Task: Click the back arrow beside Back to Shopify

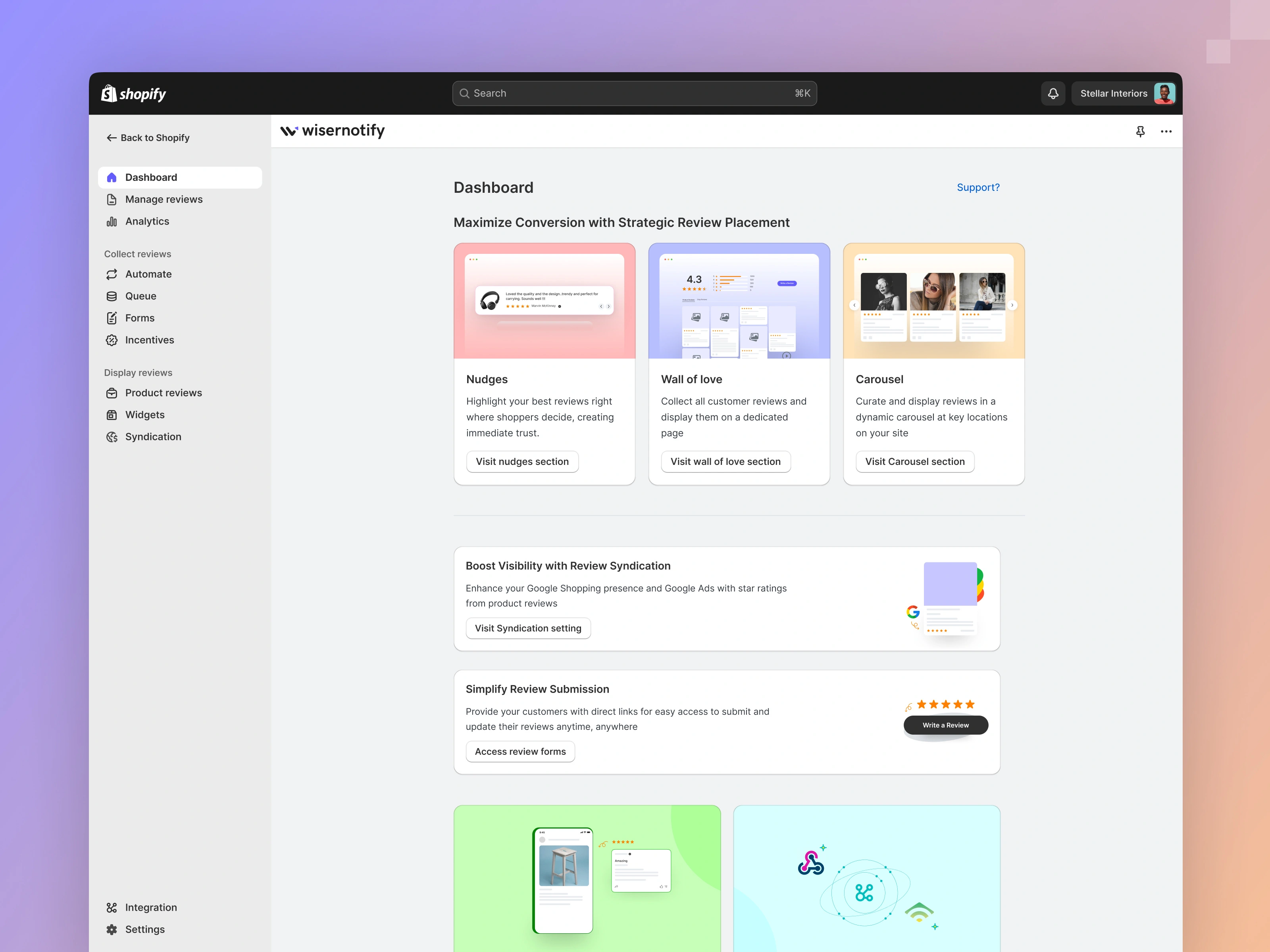Action: click(112, 138)
